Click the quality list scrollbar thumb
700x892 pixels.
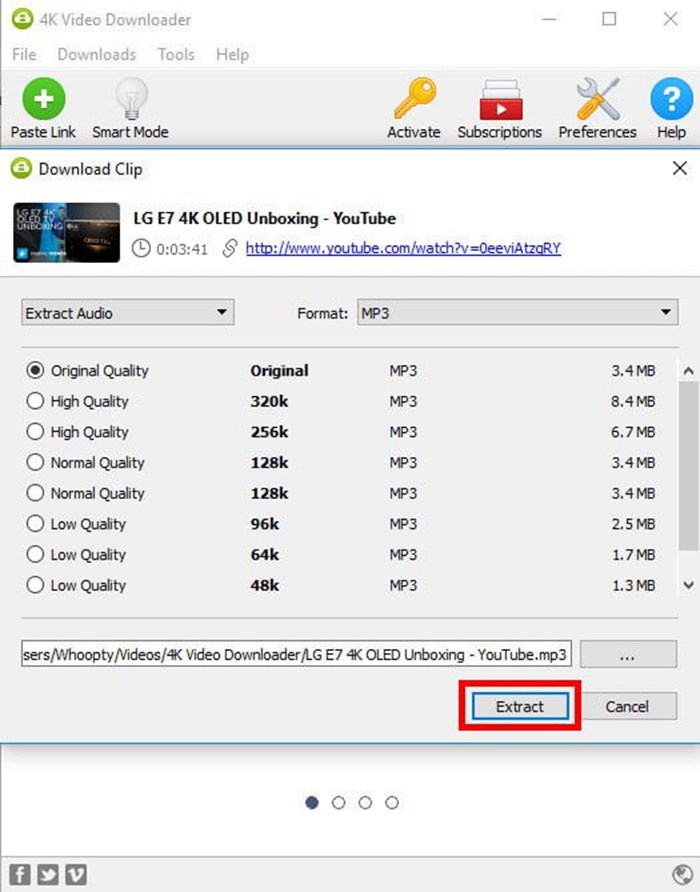pos(688,466)
